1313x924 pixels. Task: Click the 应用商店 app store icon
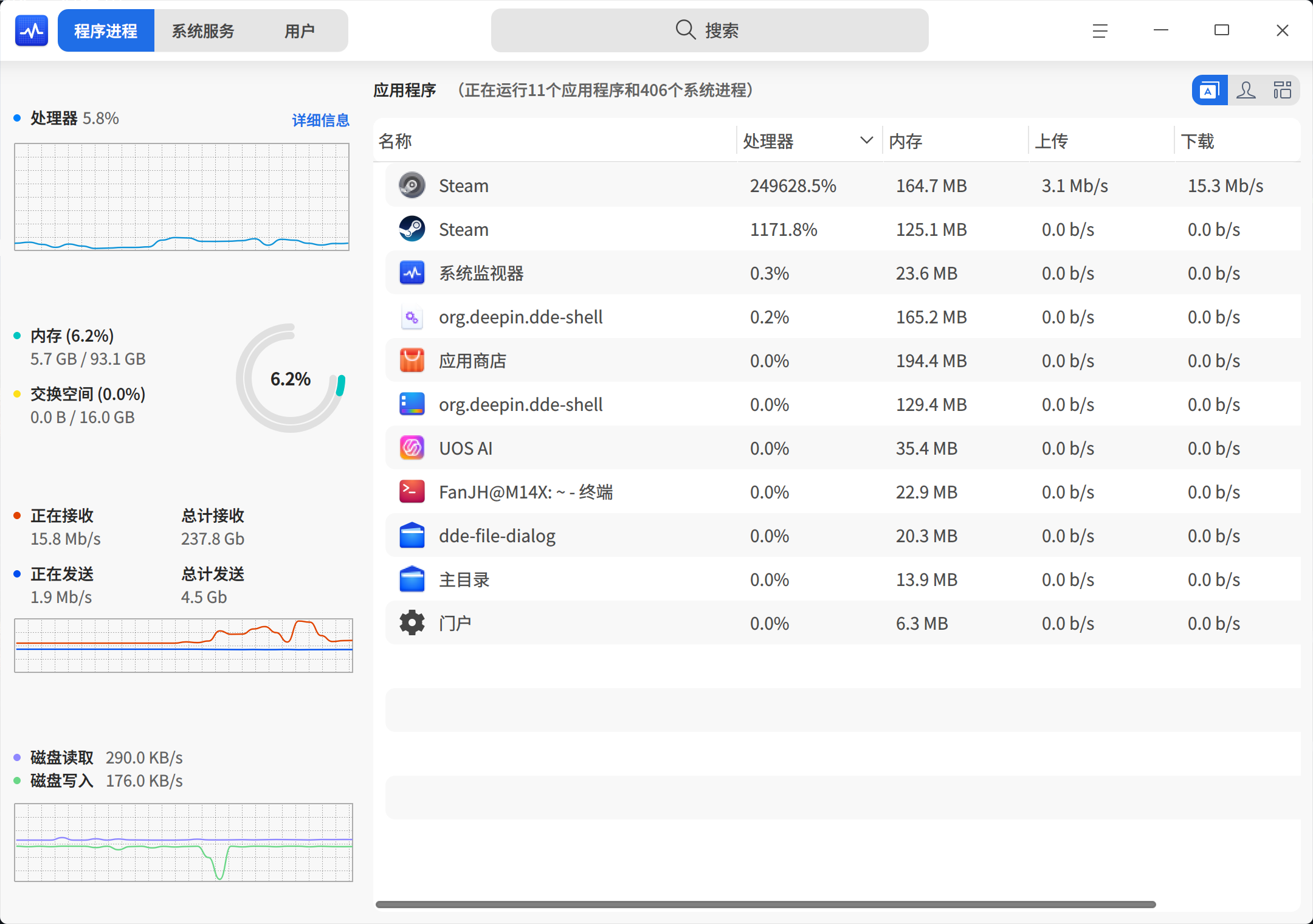412,360
